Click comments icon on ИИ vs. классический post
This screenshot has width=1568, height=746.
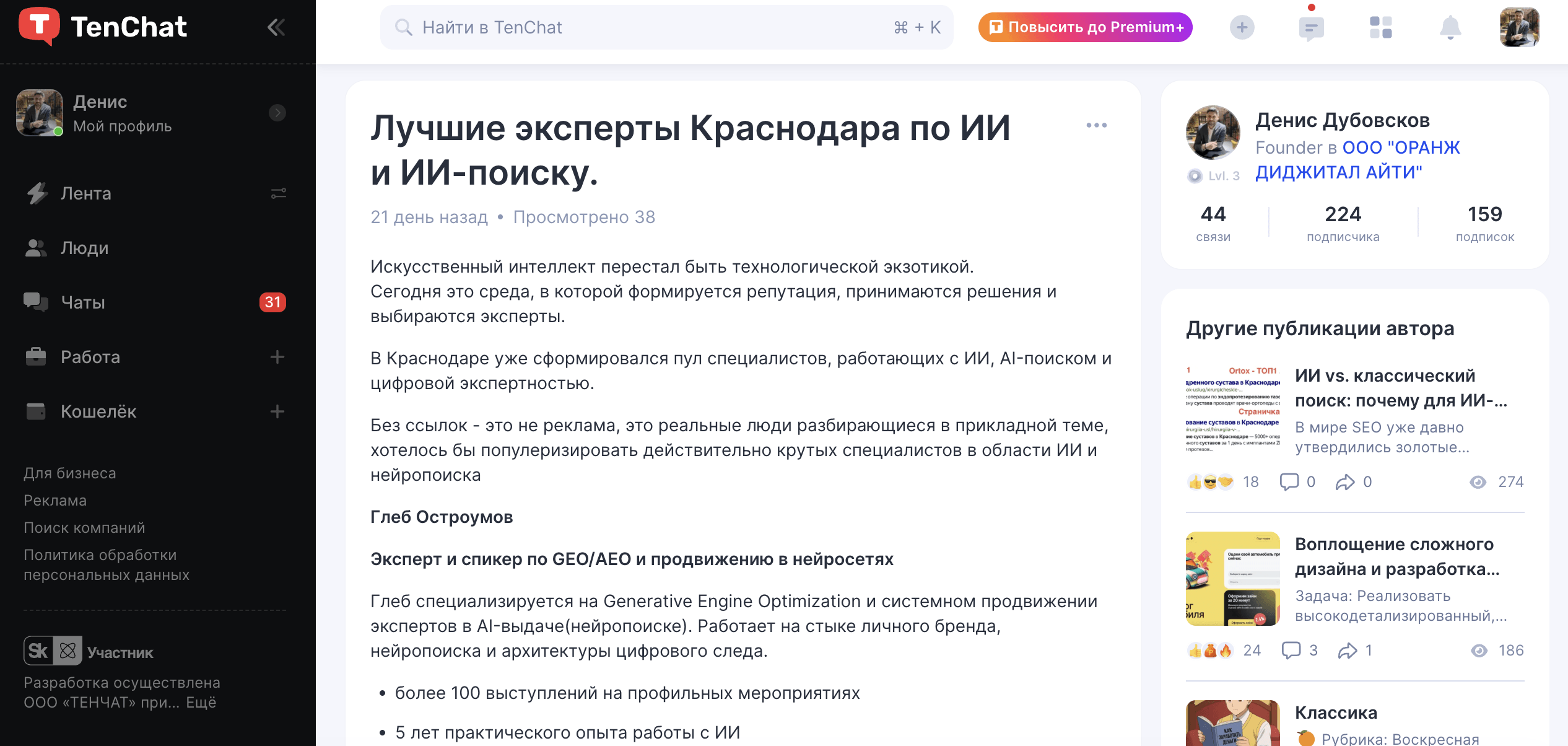tap(1289, 481)
